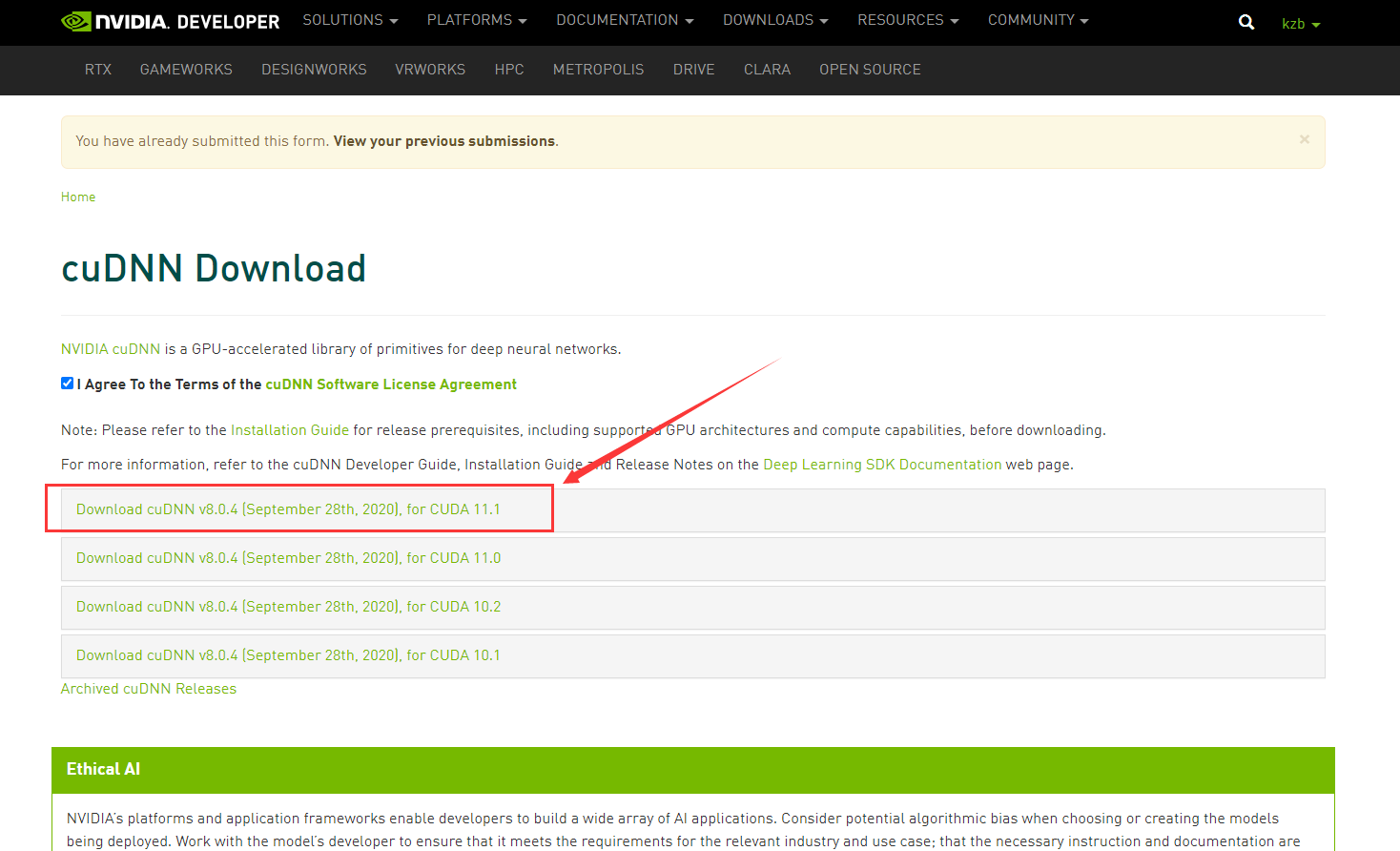
Task: Select Clara in the secondary nav
Action: 767,70
